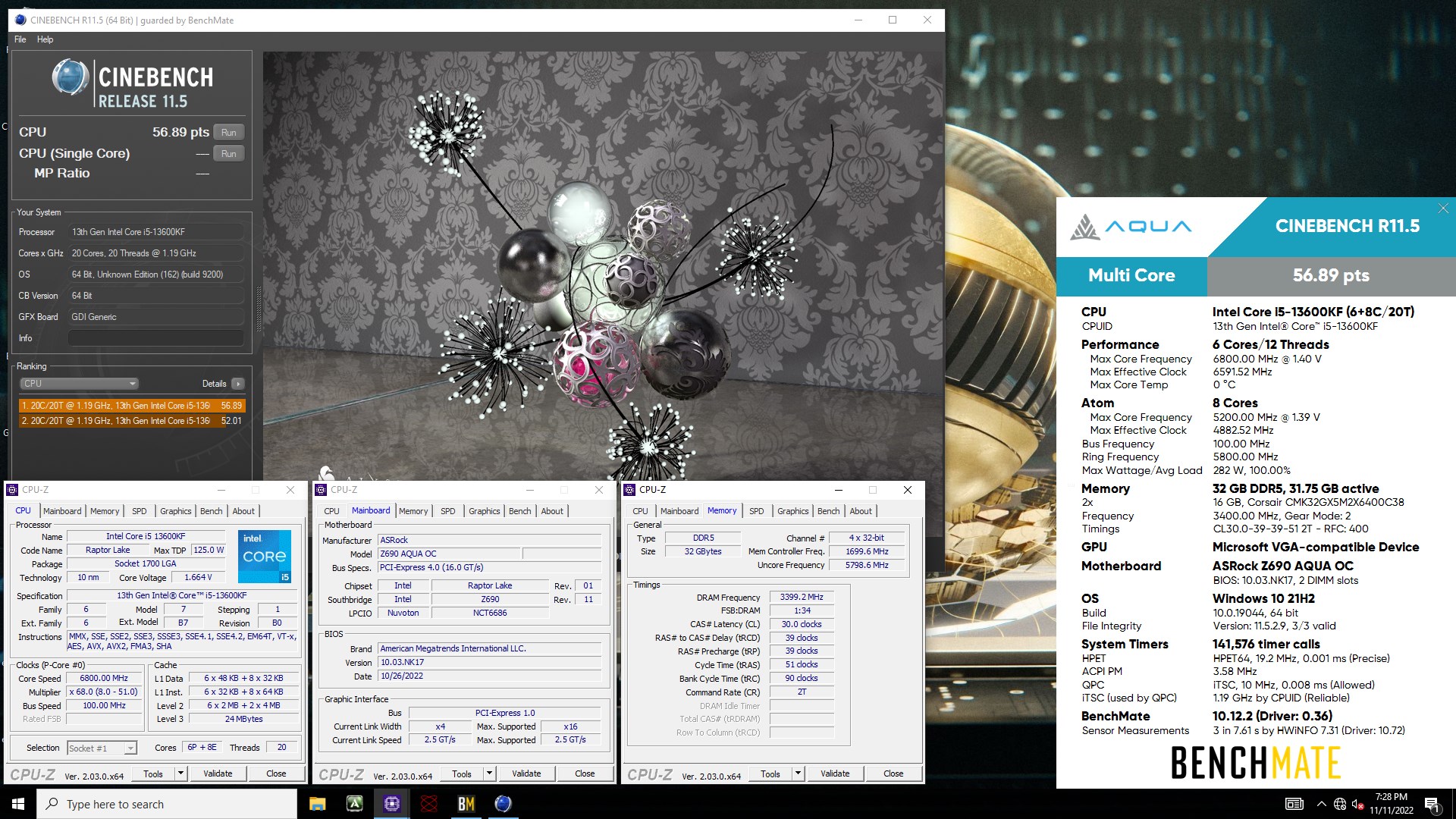1456x819 pixels.
Task: Open the touch keyboard tray icon
Action: pos(1294,804)
